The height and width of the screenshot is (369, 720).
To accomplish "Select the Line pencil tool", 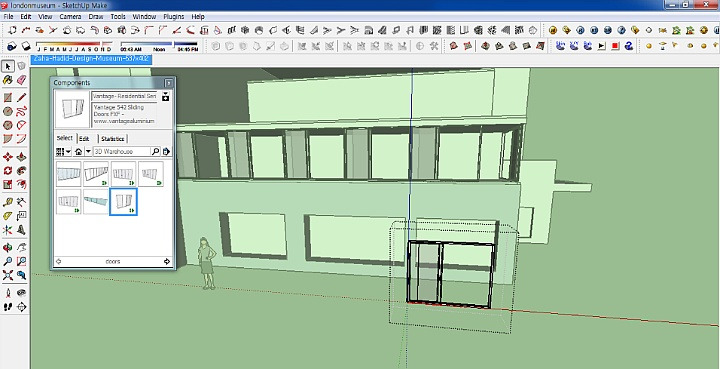I will [x=21, y=98].
